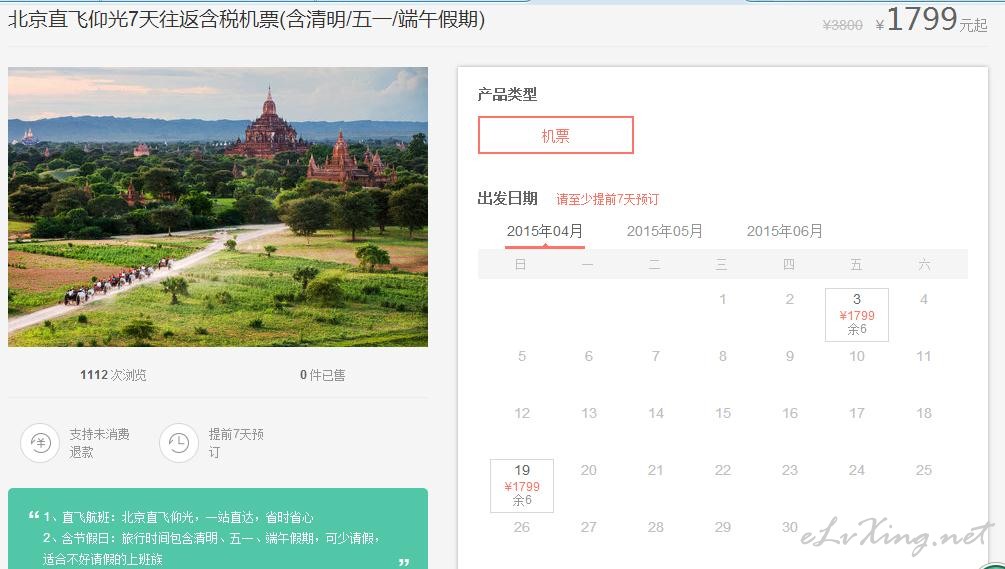Click the product title 北京直飞仰光7天往返含税机票
Image resolution: width=1005 pixels, height=569 pixels.
(246, 20)
